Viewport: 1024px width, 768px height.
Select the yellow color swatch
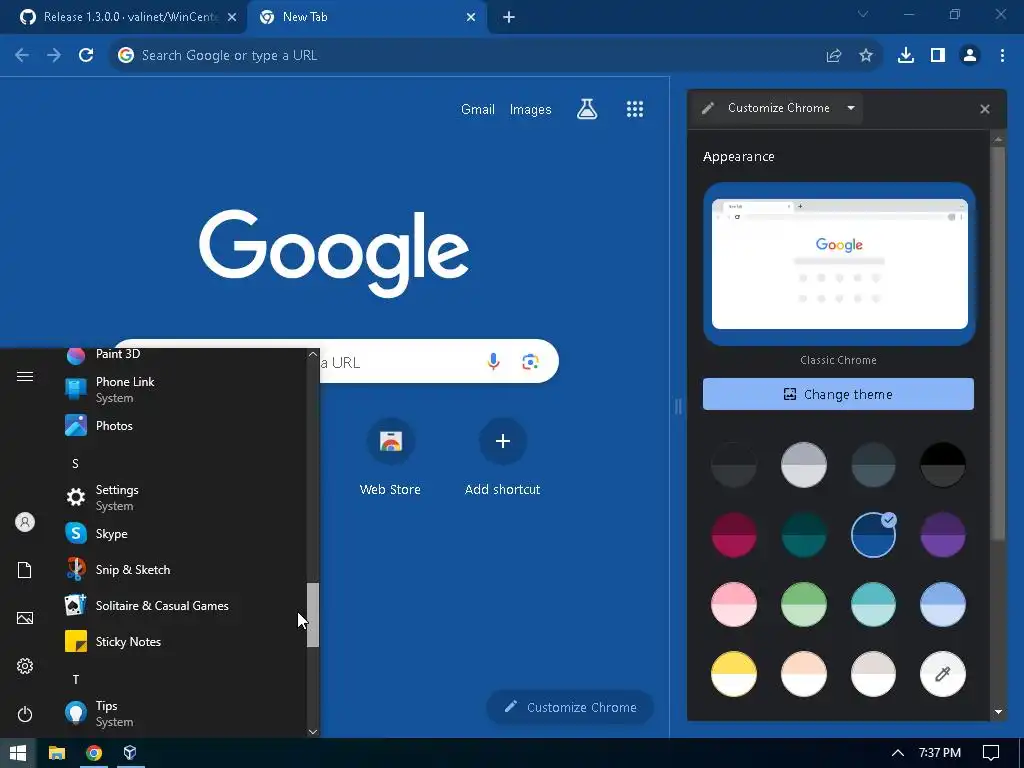pyautogui.click(x=734, y=674)
